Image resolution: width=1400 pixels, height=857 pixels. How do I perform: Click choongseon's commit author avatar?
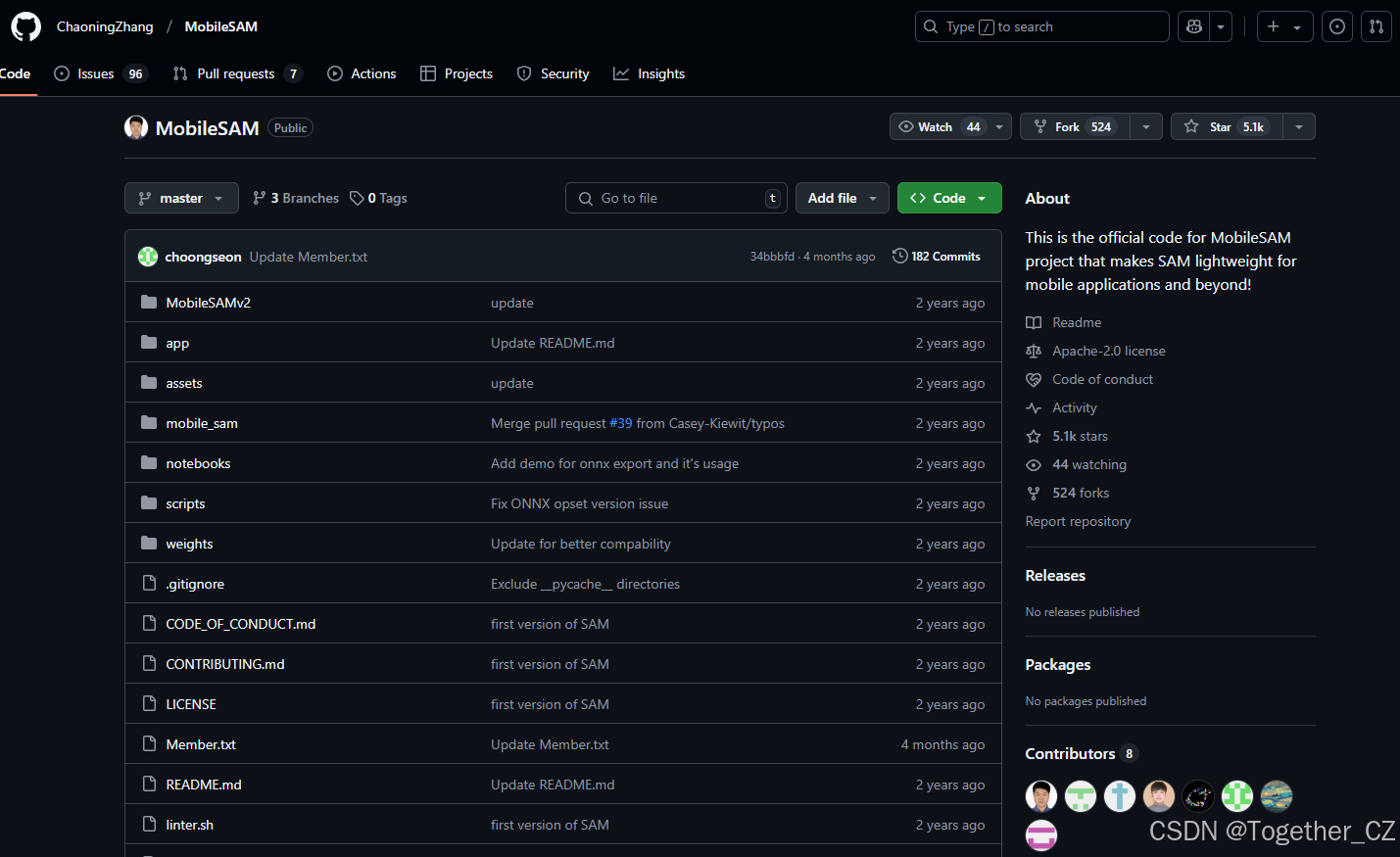click(x=148, y=257)
